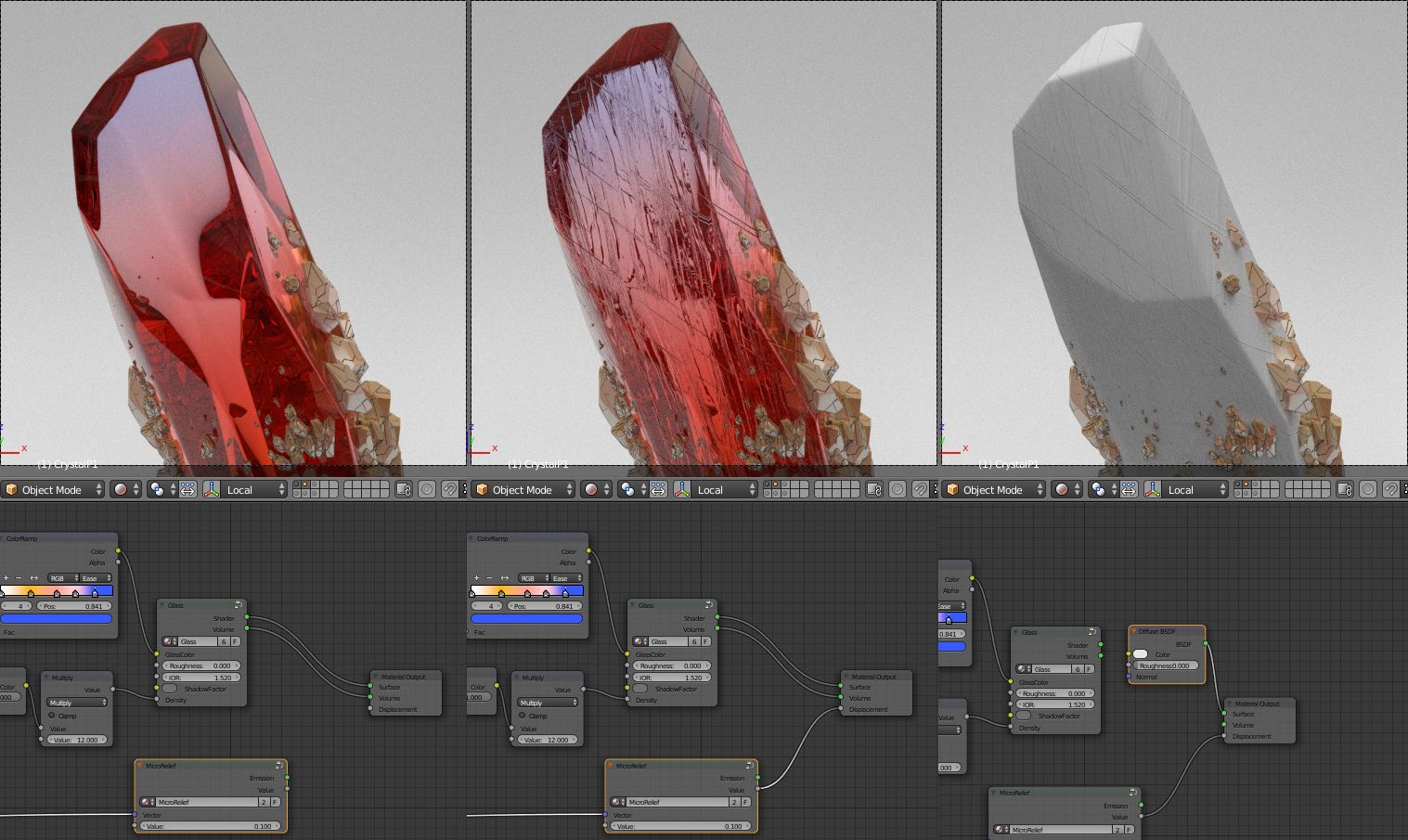Toggle fake user F on middle Glass node
1408x840 pixels.
pyautogui.click(x=705, y=641)
